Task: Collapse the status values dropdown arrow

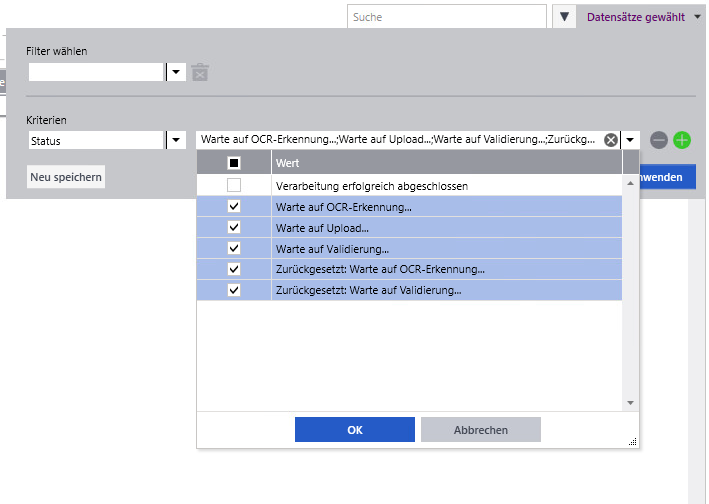Action: point(630,140)
